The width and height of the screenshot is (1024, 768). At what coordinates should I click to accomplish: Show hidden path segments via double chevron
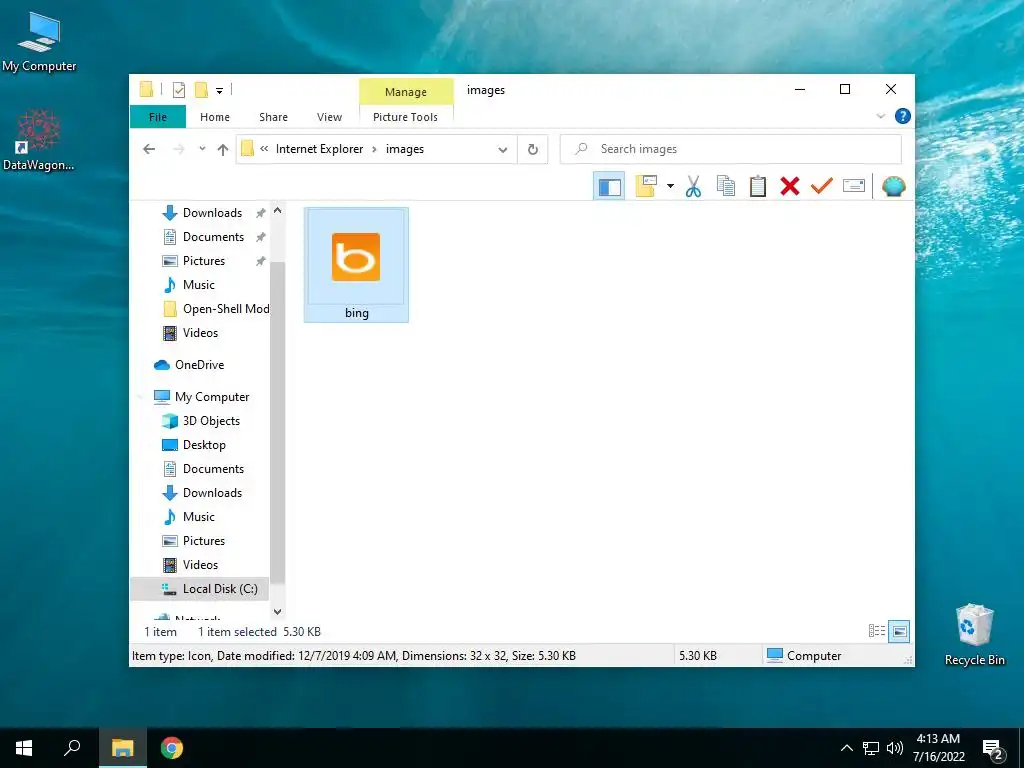point(264,149)
